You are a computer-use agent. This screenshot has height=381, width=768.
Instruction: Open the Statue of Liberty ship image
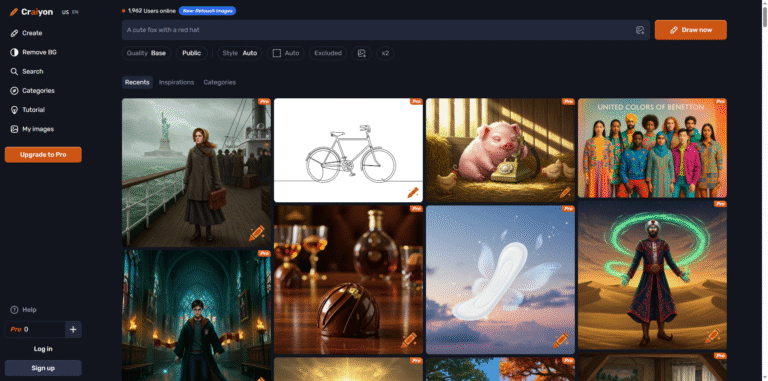[x=196, y=173]
